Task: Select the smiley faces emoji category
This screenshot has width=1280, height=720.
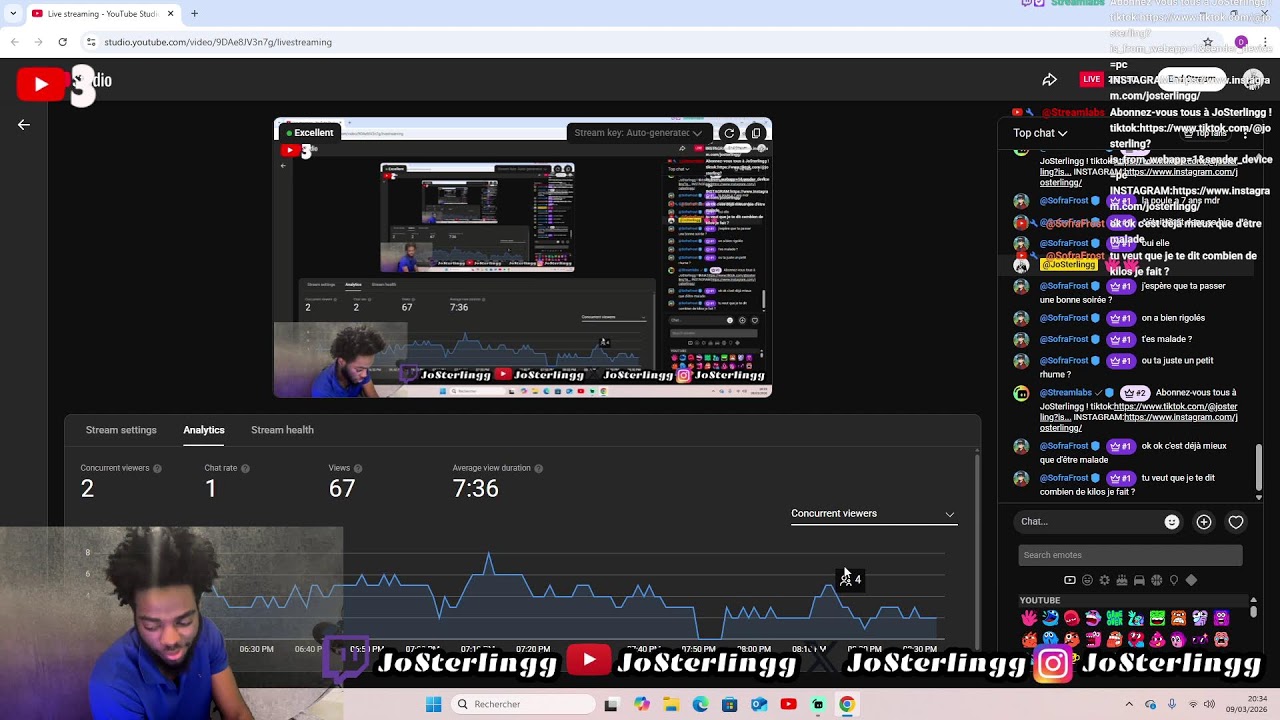Action: point(1087,580)
